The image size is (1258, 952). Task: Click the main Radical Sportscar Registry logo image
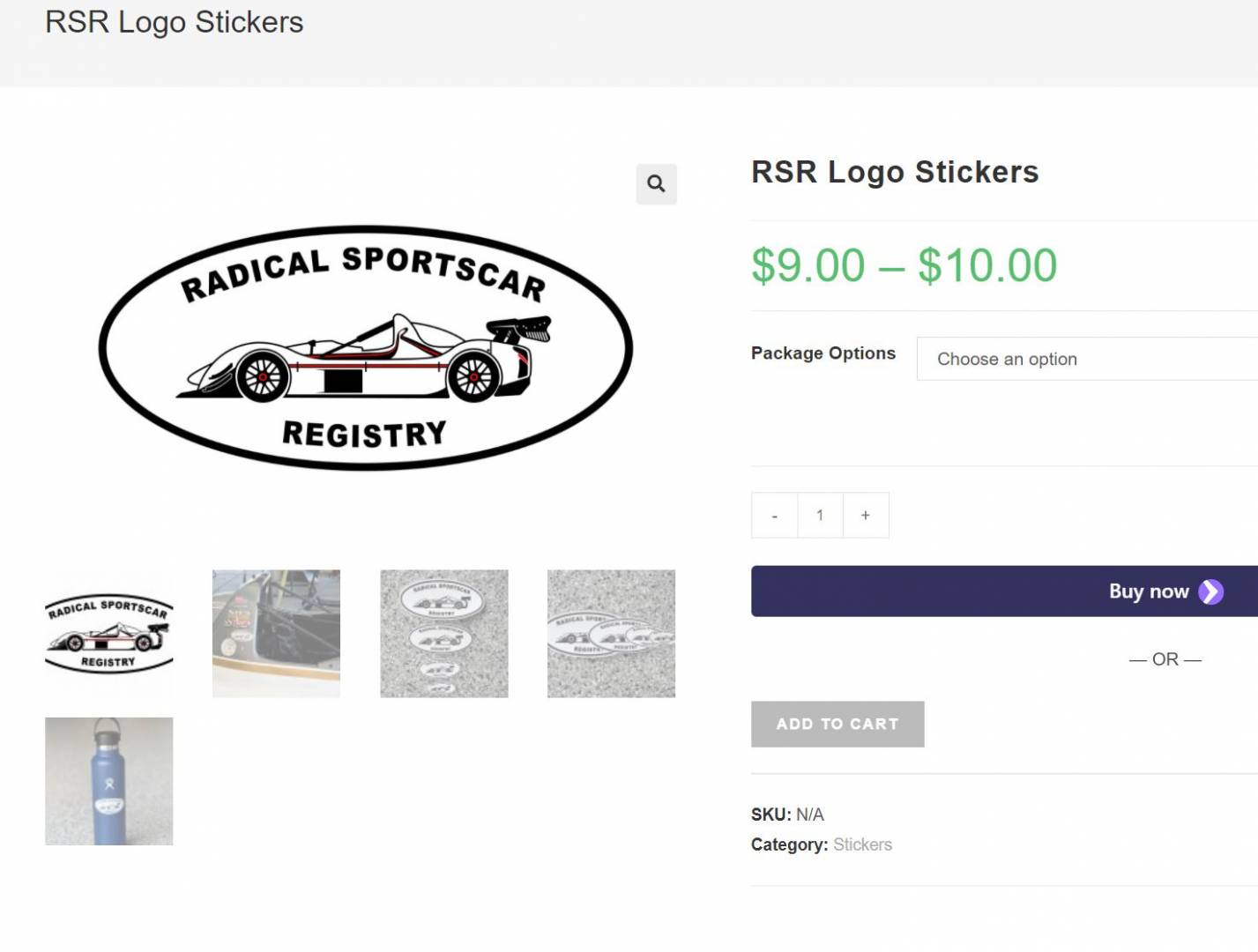tap(365, 348)
